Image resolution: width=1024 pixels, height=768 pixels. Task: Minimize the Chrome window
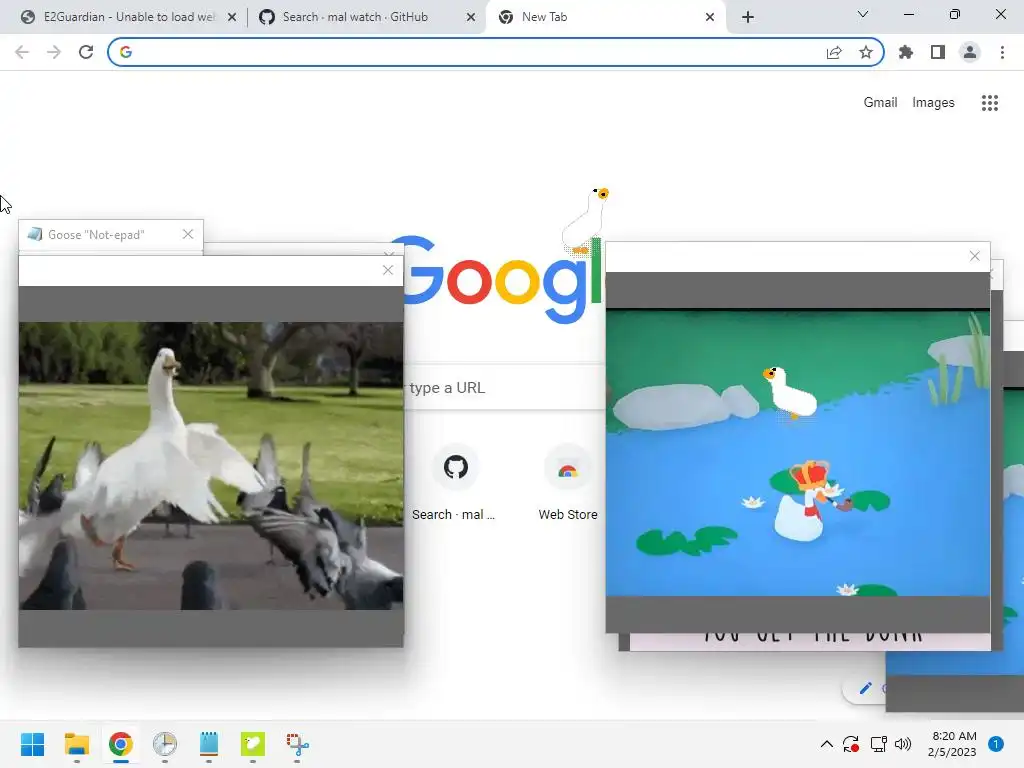908,14
